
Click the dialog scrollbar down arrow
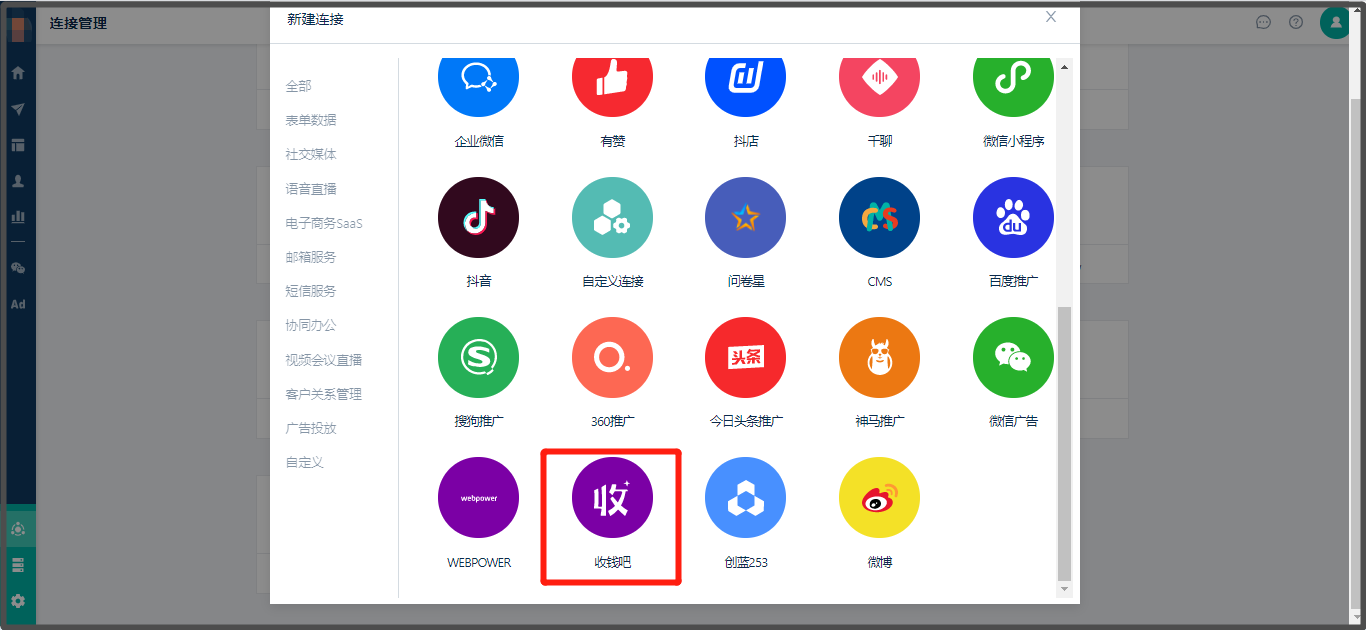[1064, 590]
